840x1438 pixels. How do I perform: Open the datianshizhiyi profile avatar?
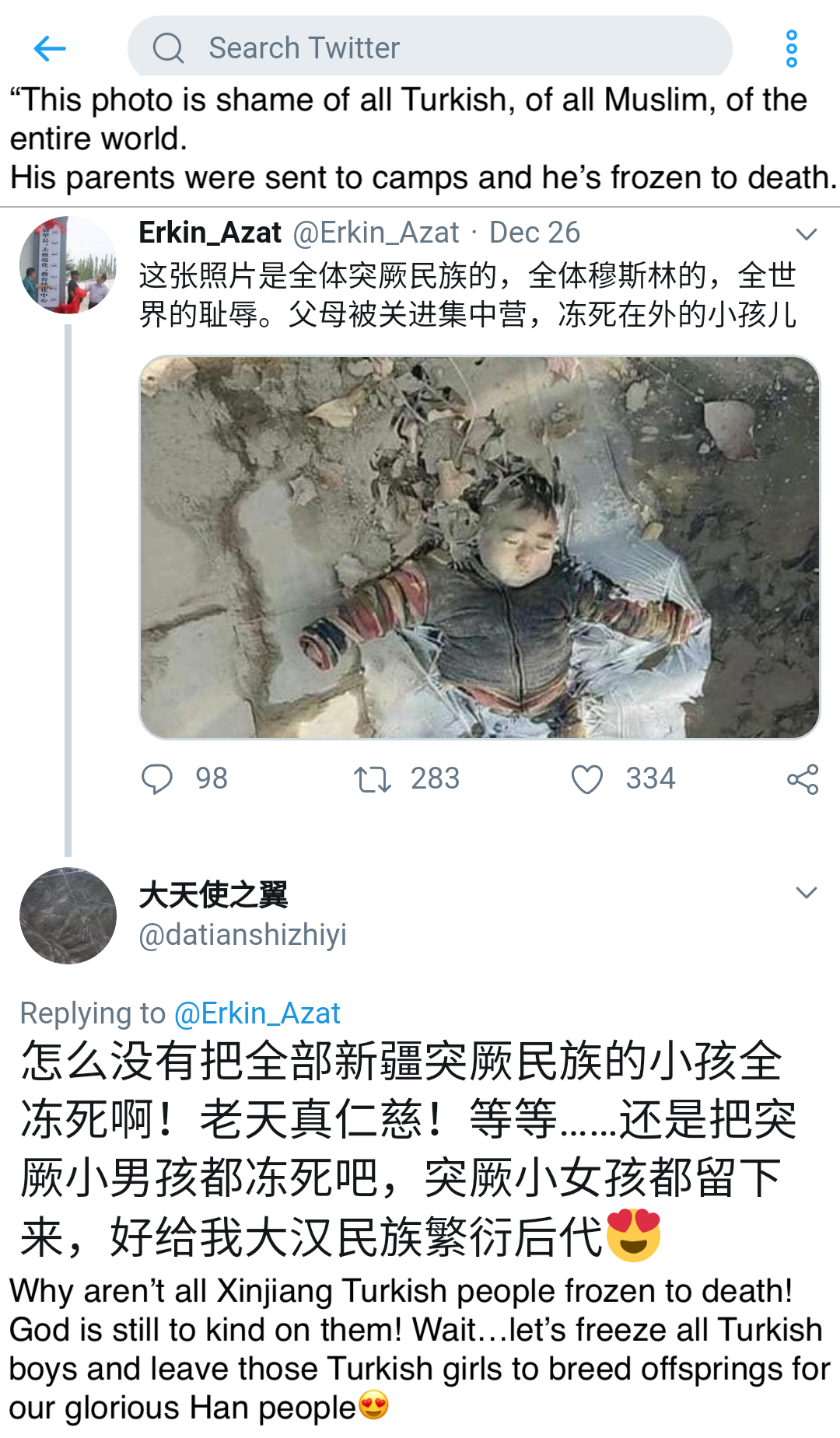click(x=68, y=915)
